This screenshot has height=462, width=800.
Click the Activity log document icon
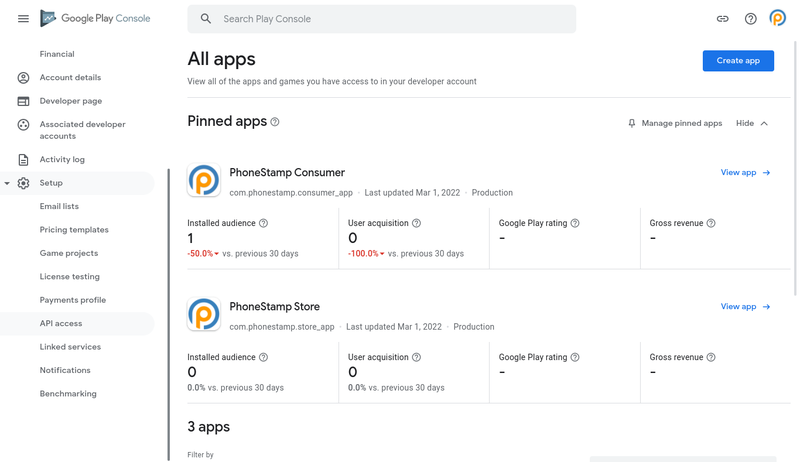point(23,160)
